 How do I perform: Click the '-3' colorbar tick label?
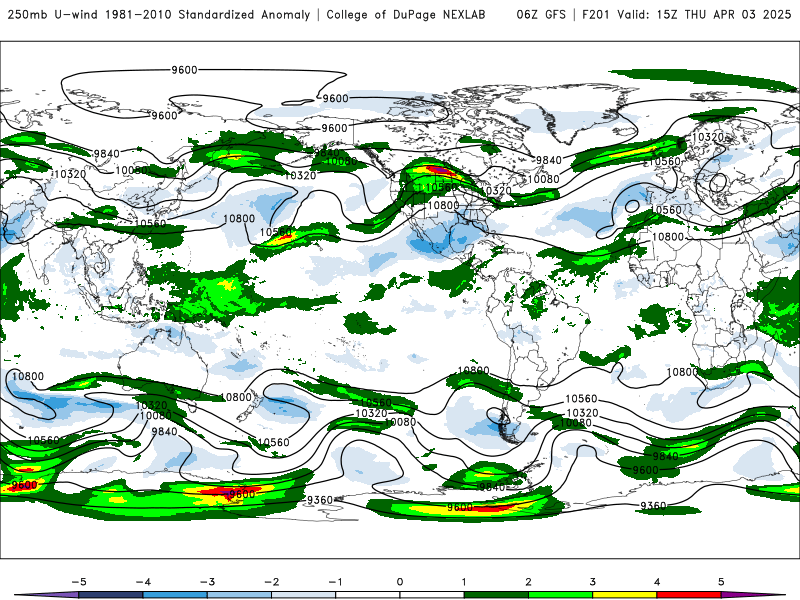(x=207, y=582)
